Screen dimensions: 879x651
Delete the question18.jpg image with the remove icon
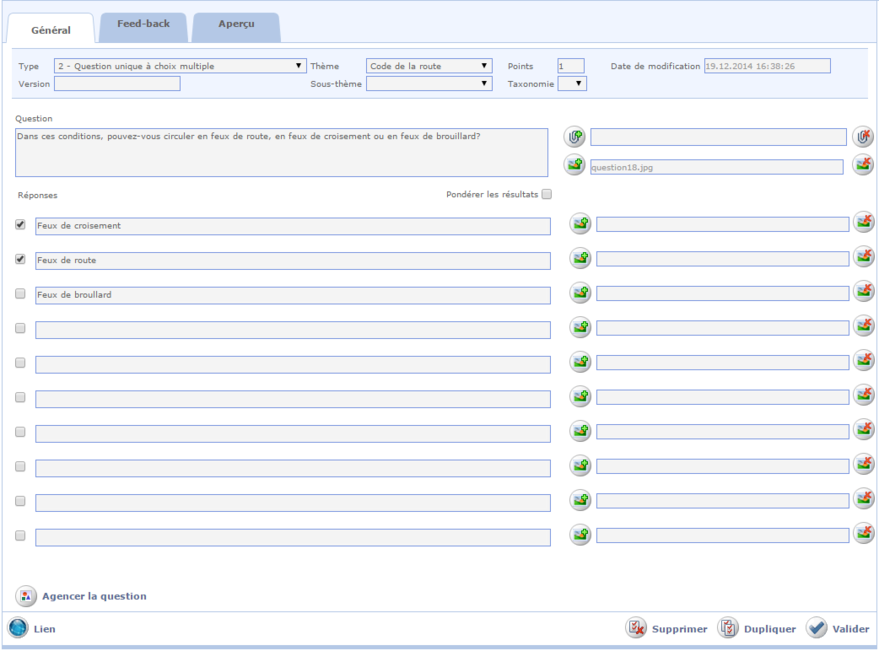pyautogui.click(x=863, y=166)
